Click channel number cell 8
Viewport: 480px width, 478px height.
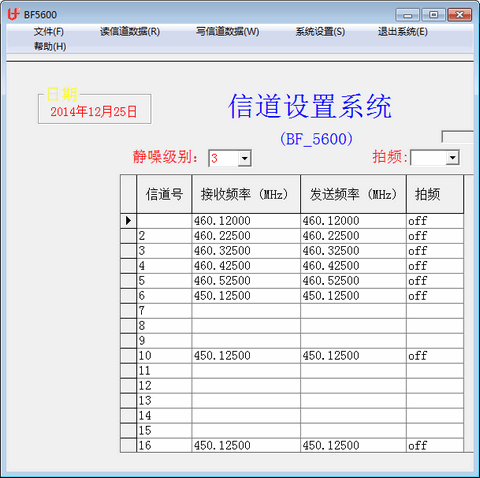click(x=164, y=326)
